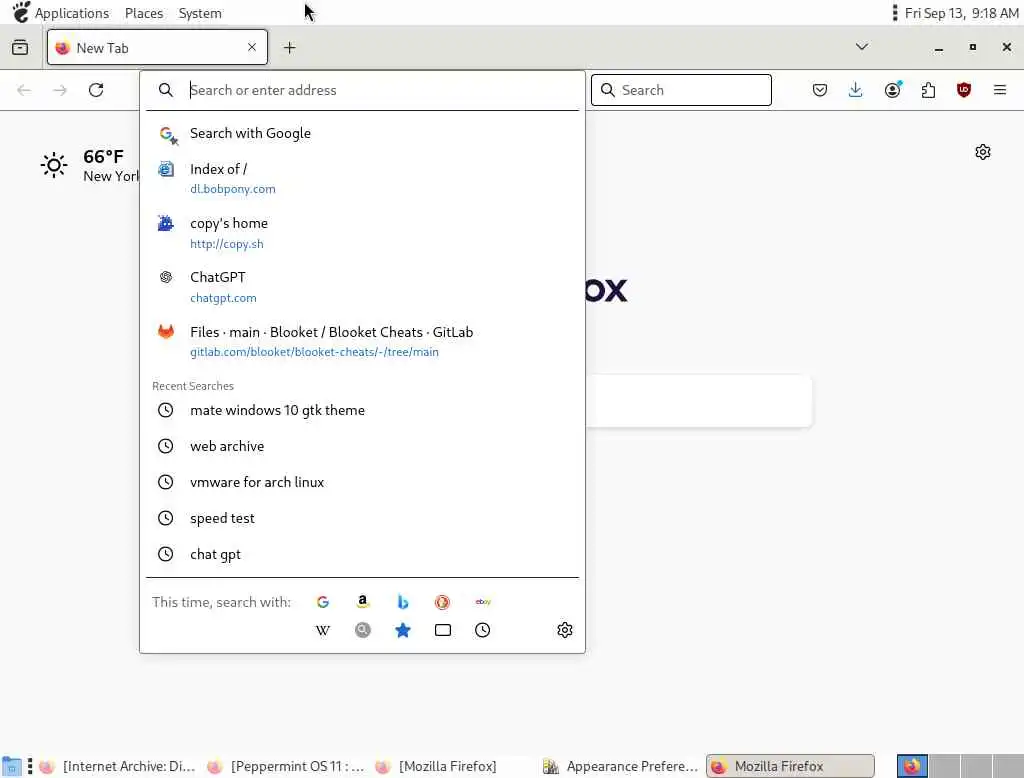Open new tab personalize gear
Screen dimensions: 1024x778
pyautogui.click(x=982, y=152)
